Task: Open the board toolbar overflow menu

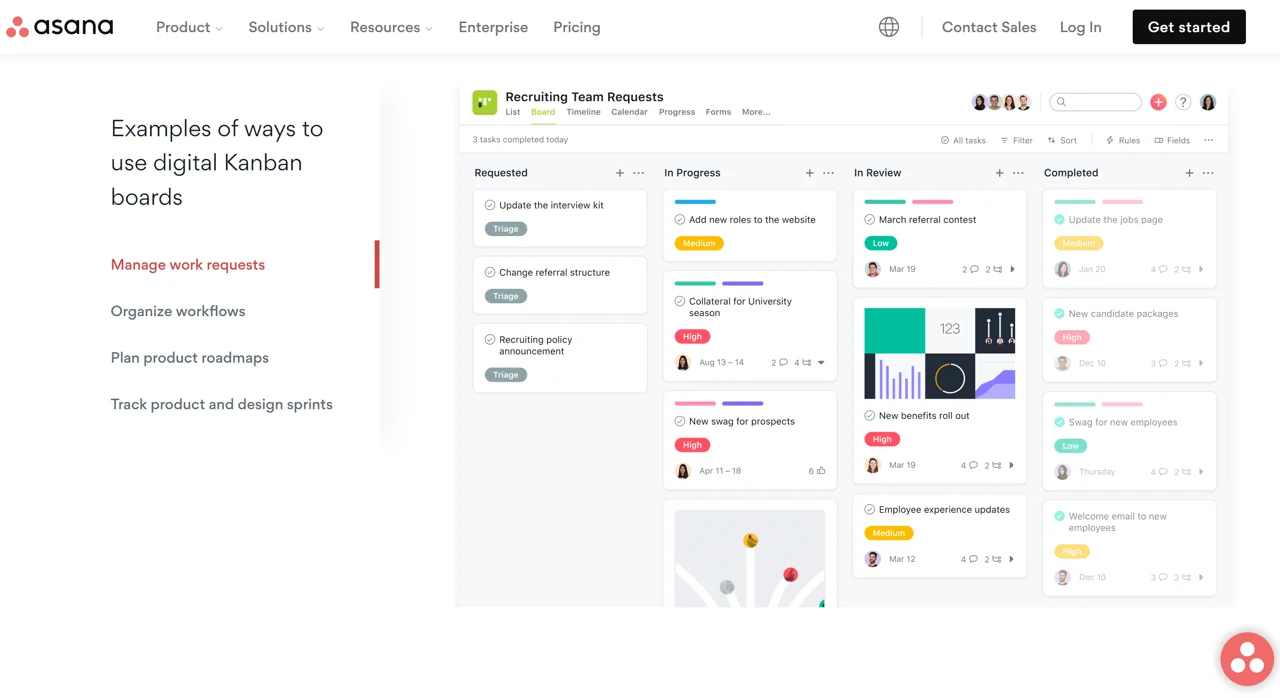Action: pyautogui.click(x=1209, y=140)
